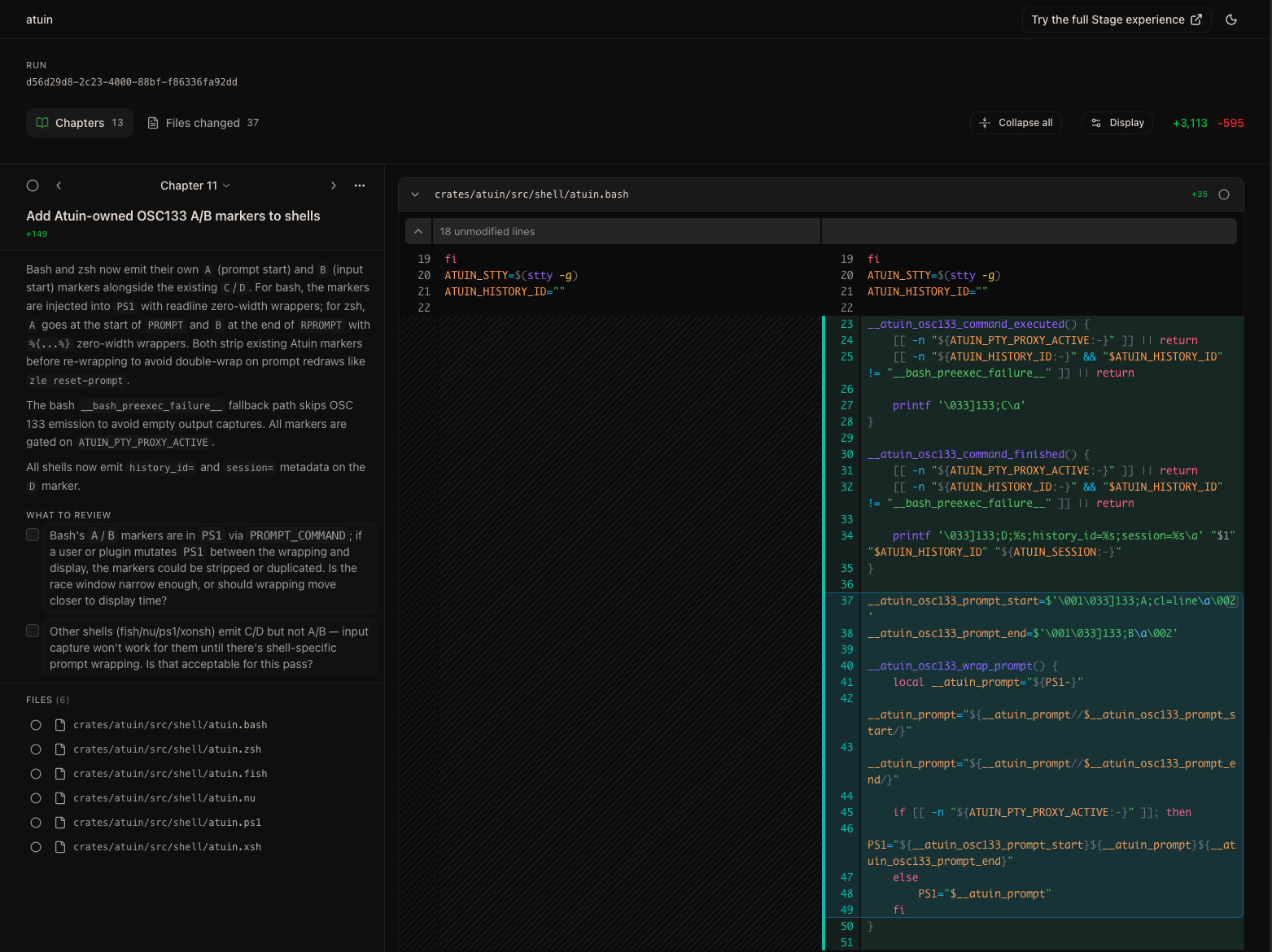
Task: Click the atuin project title
Action: click(x=39, y=20)
